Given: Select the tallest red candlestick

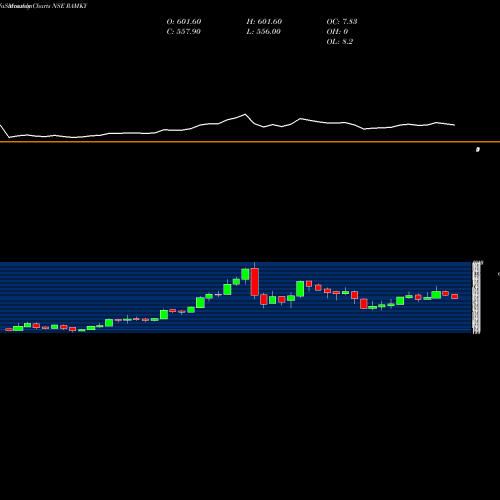Looking at the screenshot, I should [255, 282].
